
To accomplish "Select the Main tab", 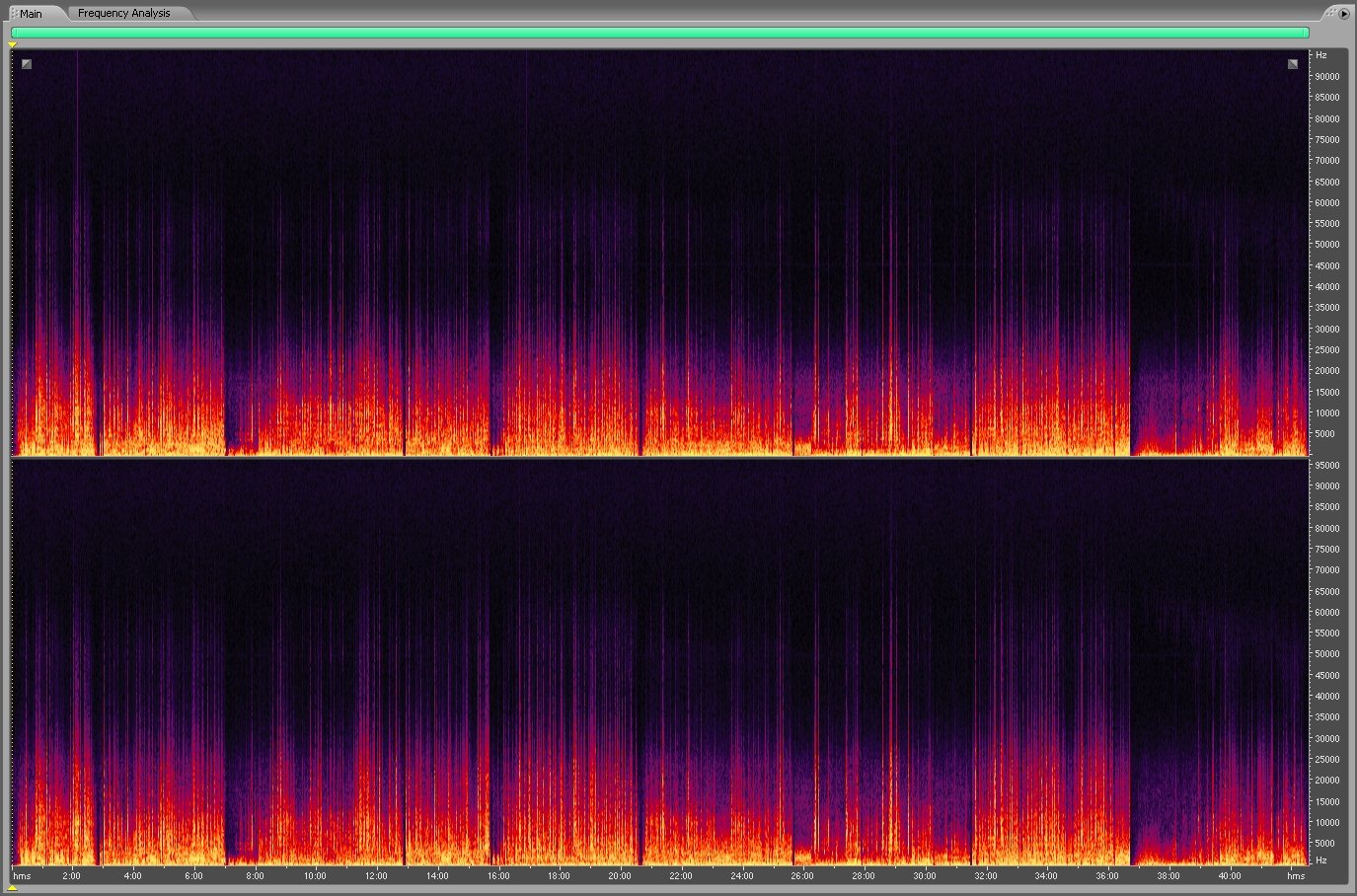I will click(32, 14).
